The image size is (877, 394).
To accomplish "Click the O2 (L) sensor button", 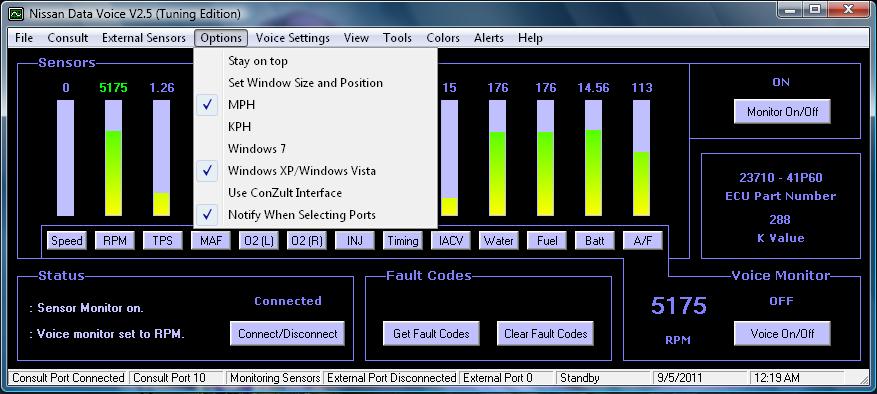I will [x=259, y=241].
